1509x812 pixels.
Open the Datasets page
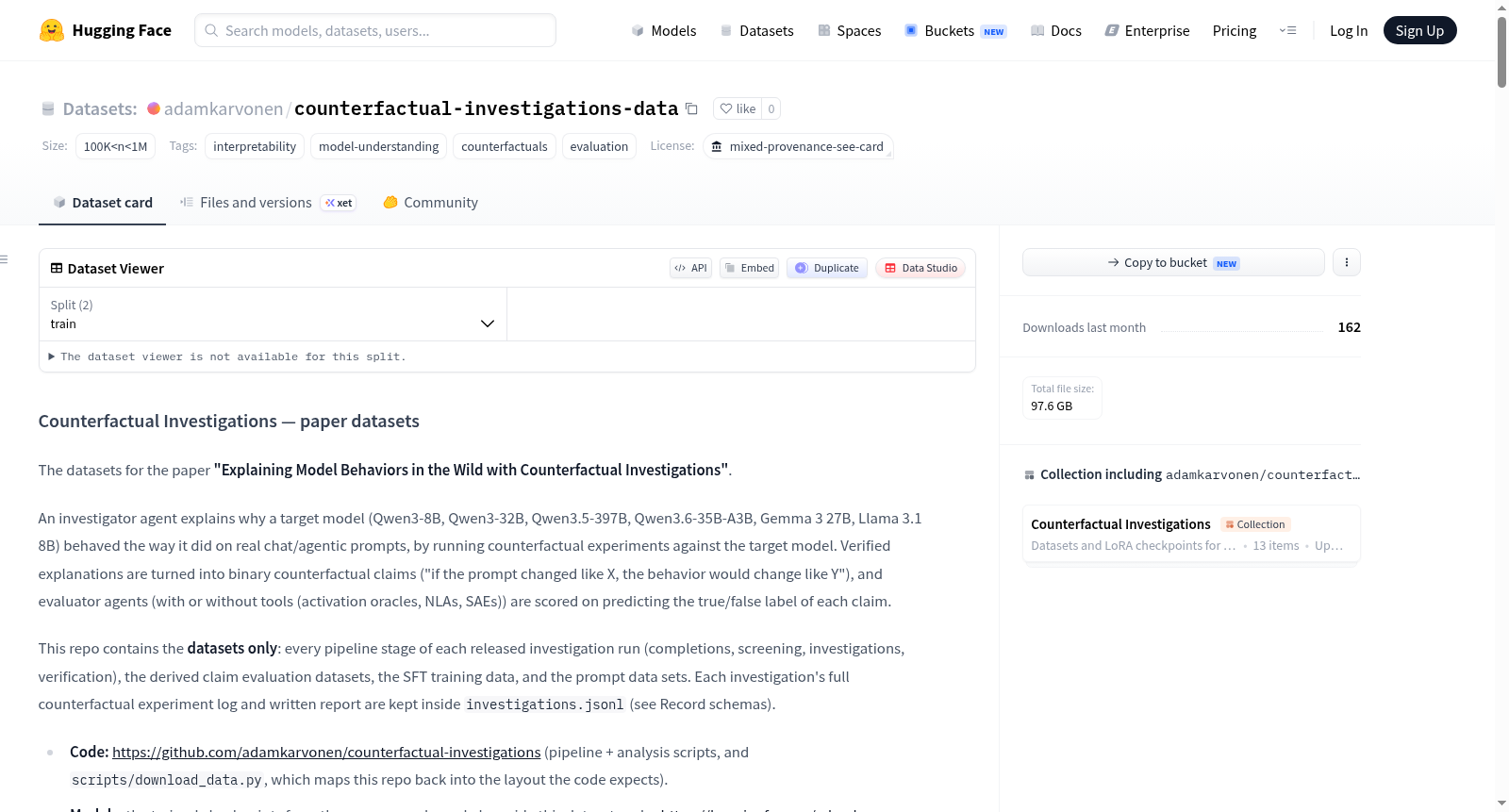coord(756,30)
